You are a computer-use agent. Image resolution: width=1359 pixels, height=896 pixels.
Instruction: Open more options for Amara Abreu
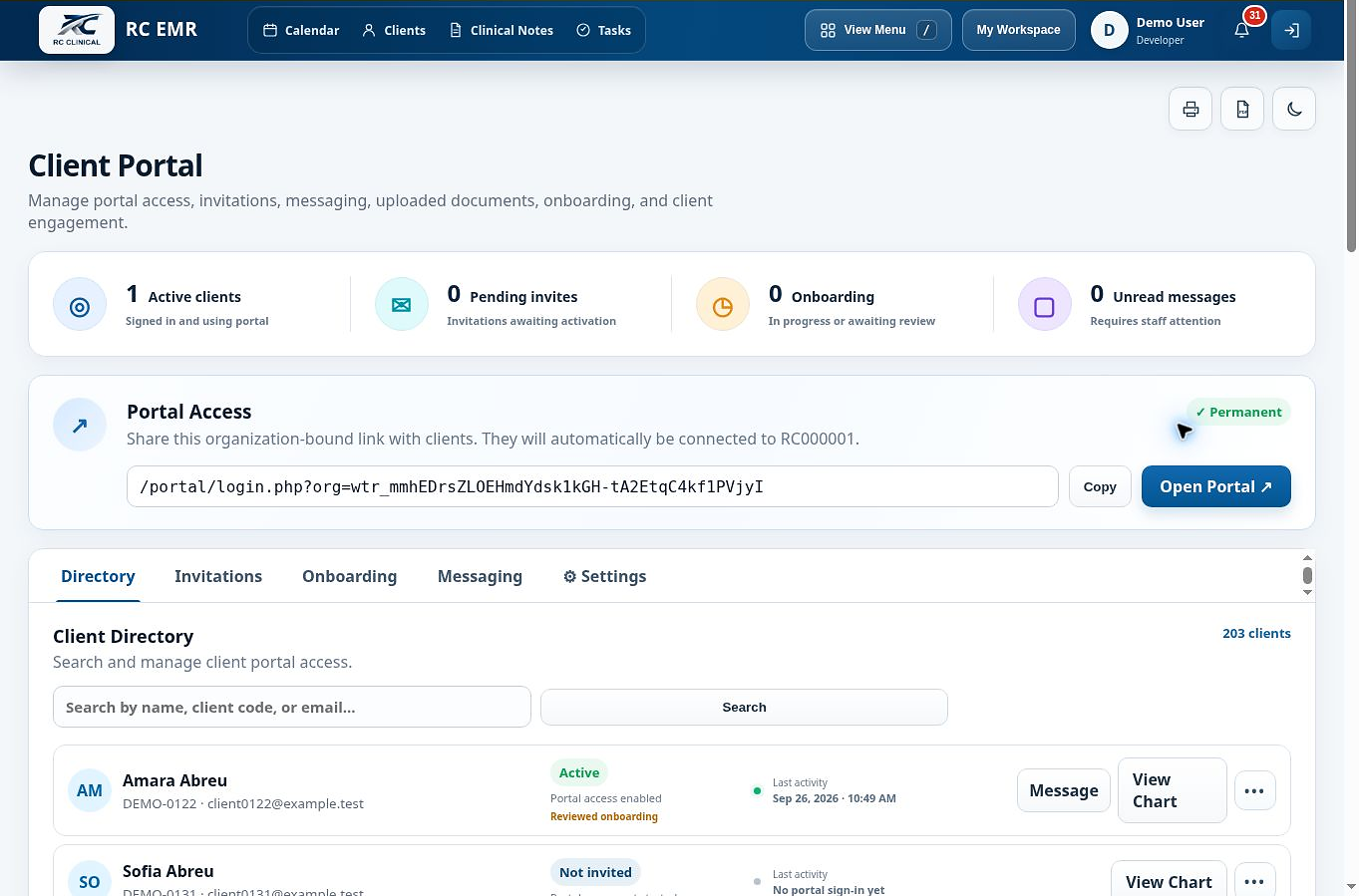tap(1254, 790)
